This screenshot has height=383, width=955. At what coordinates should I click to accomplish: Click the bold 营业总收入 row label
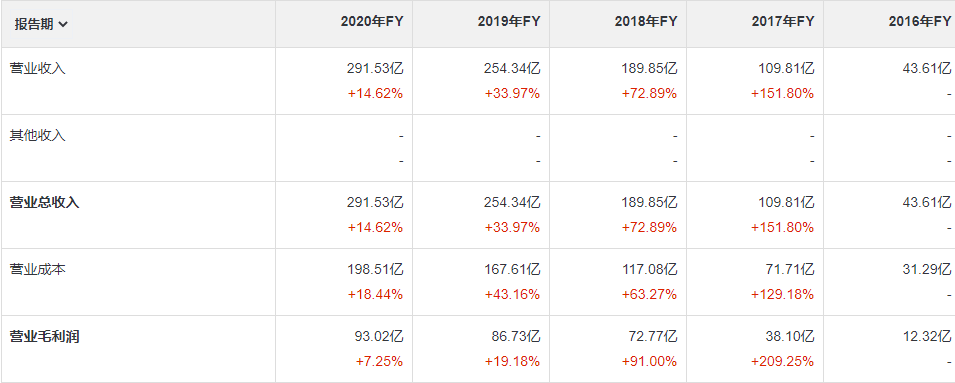pyautogui.click(x=44, y=202)
